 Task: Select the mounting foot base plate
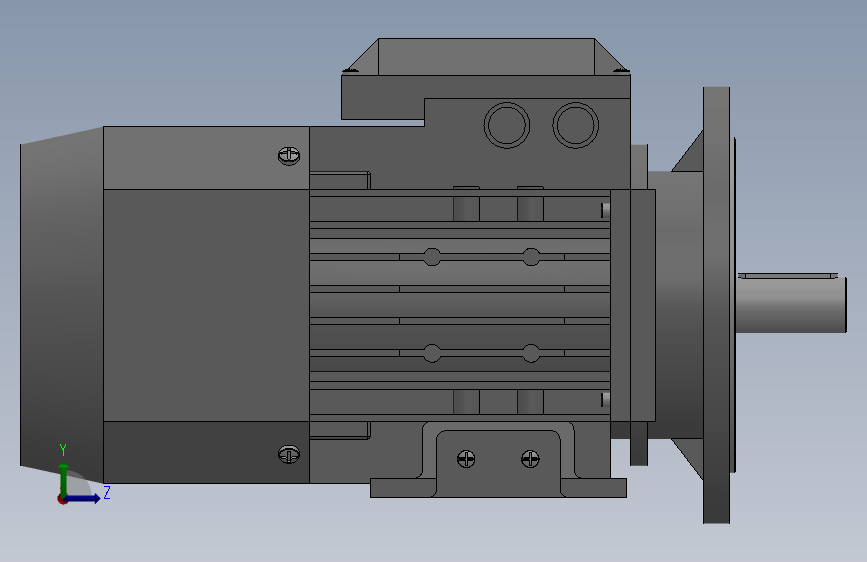point(498,488)
